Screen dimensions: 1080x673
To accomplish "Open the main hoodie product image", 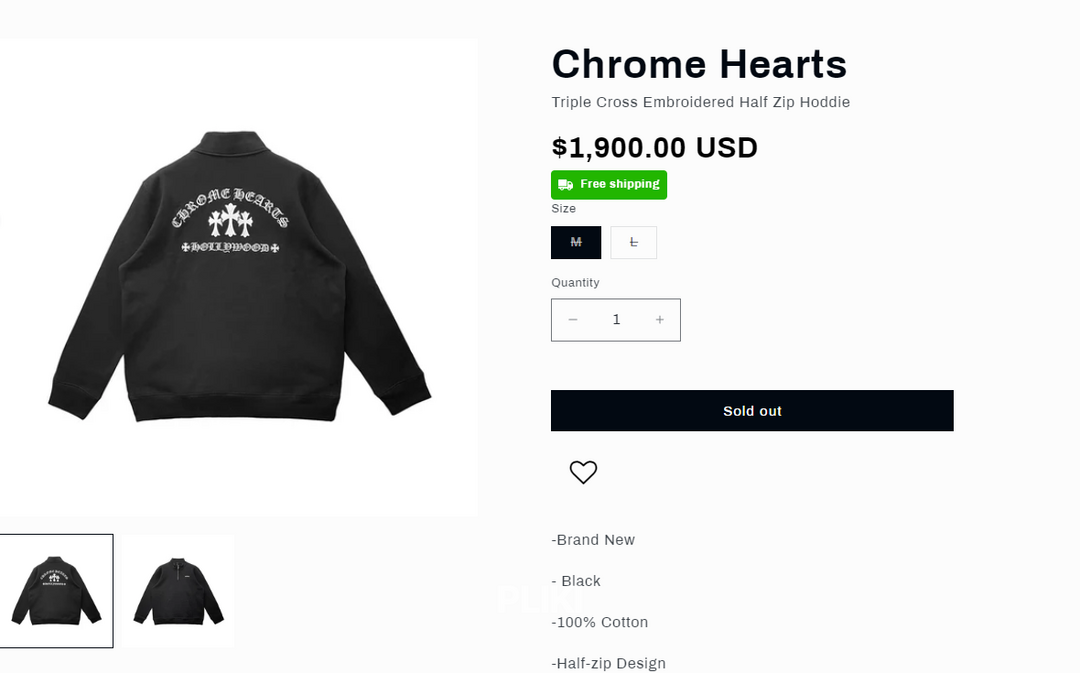I will tap(238, 277).
